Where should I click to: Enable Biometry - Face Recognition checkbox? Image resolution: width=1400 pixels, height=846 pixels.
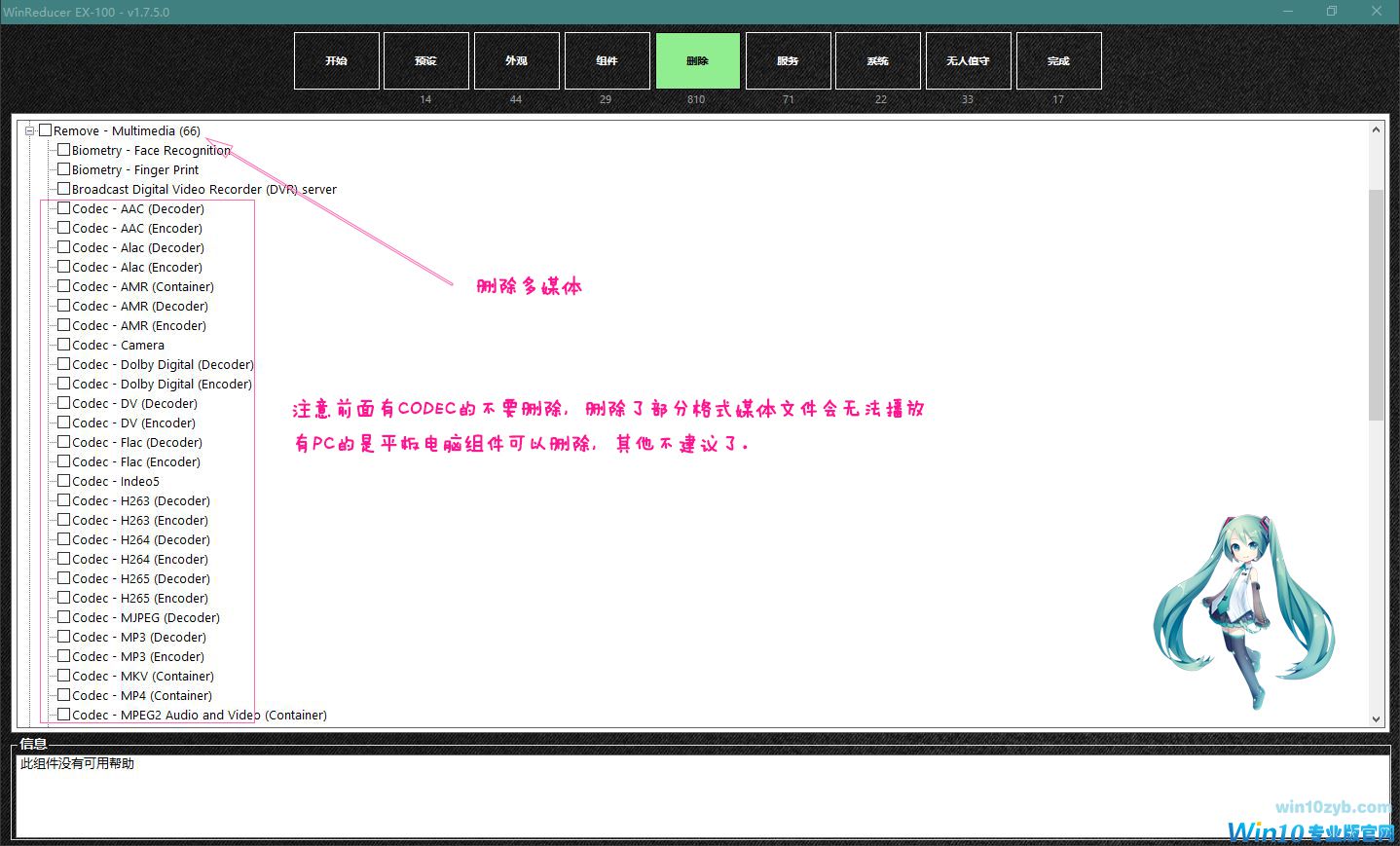pyautogui.click(x=63, y=150)
